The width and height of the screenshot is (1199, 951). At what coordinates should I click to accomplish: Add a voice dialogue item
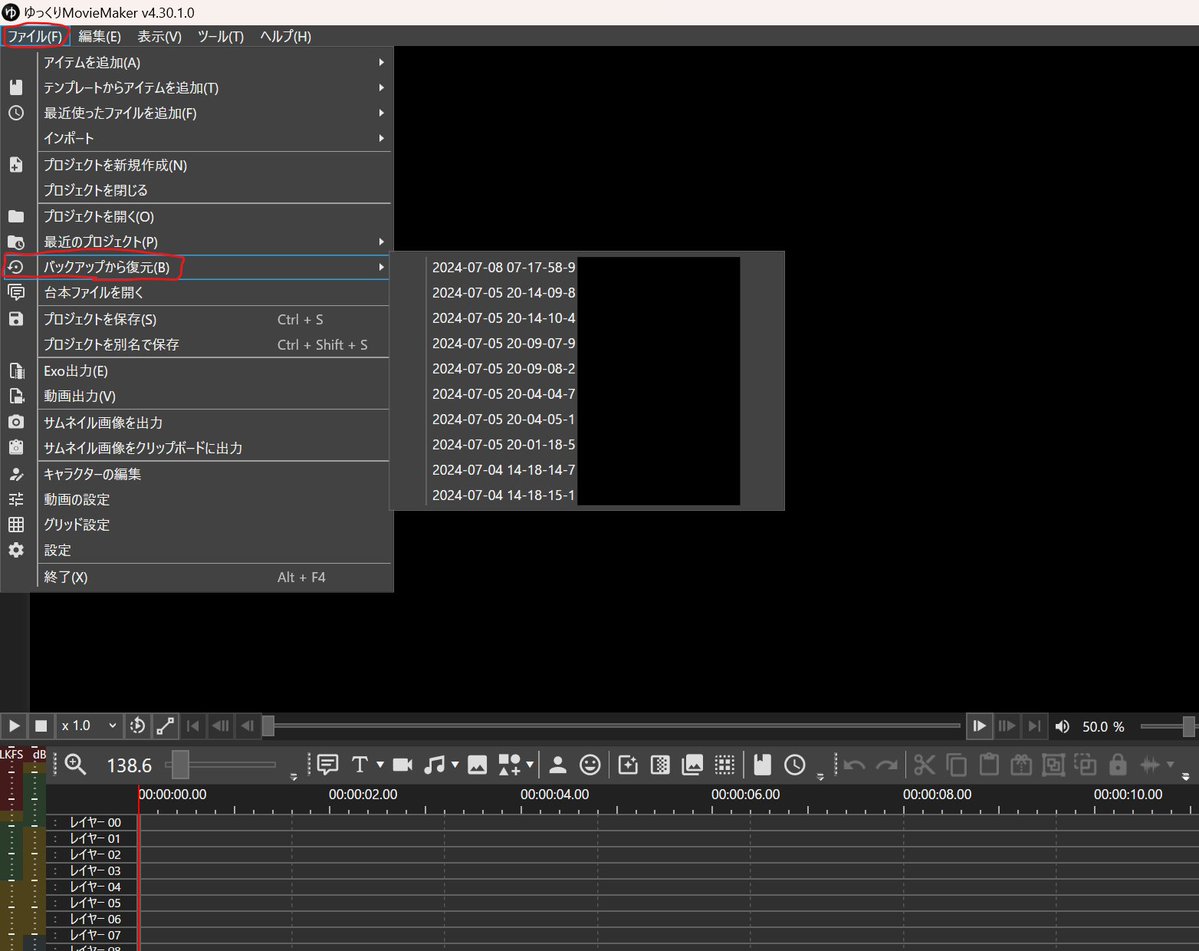point(327,764)
